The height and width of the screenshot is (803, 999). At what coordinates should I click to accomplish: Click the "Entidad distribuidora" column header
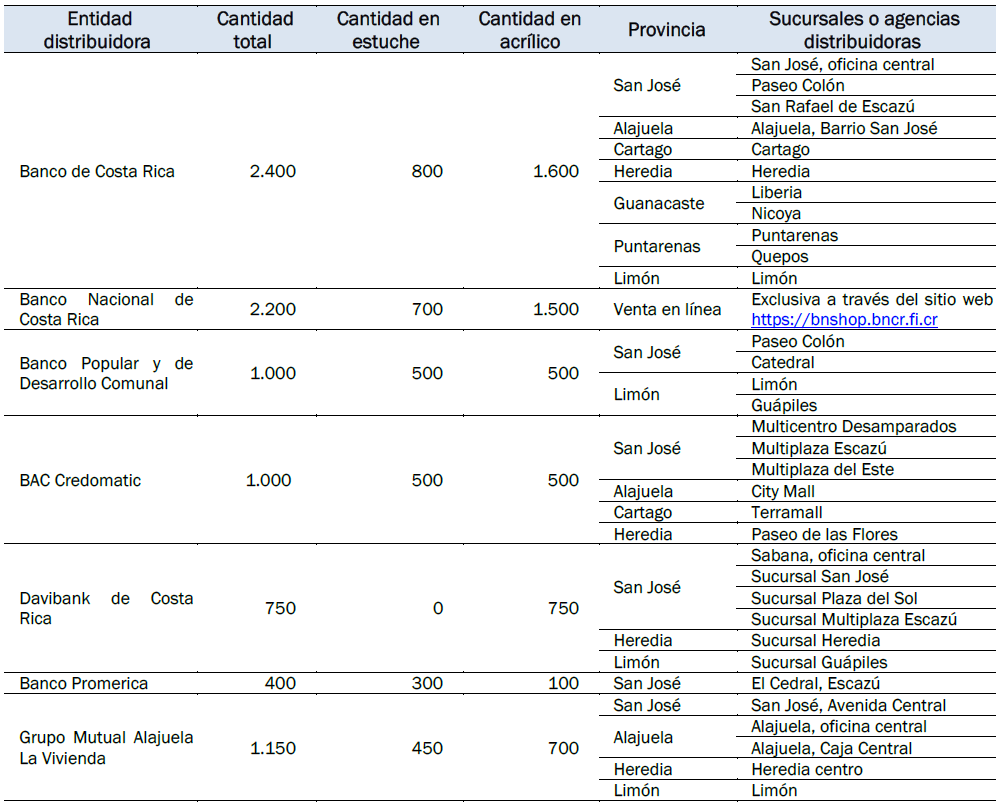pyautogui.click(x=97, y=30)
